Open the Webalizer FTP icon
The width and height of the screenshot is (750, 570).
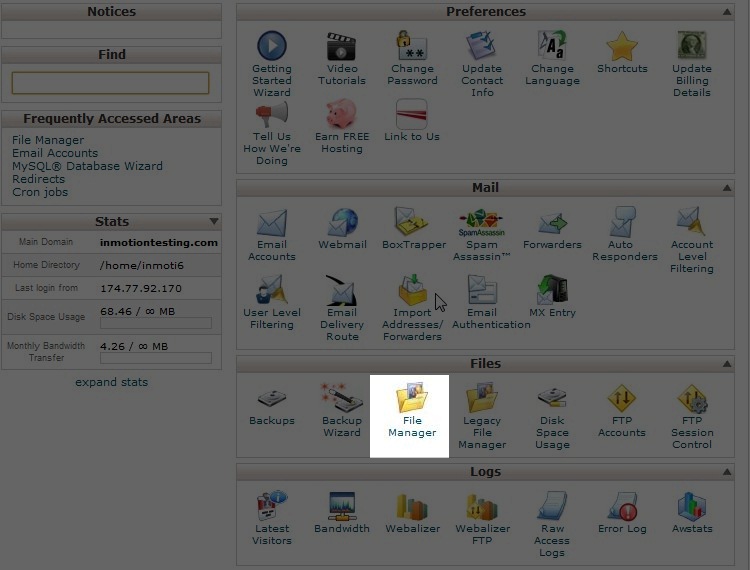[x=482, y=506]
